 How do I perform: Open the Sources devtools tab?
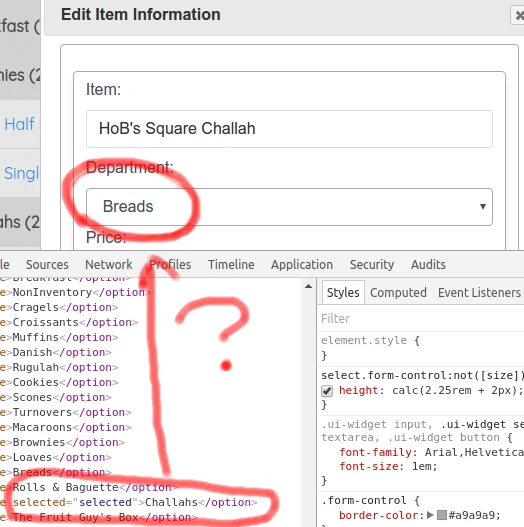click(x=47, y=265)
